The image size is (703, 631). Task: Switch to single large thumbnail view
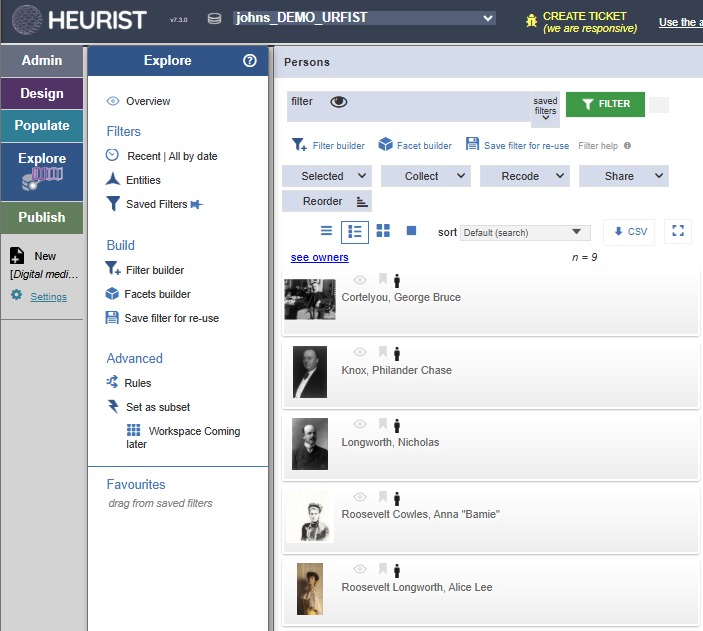click(411, 231)
